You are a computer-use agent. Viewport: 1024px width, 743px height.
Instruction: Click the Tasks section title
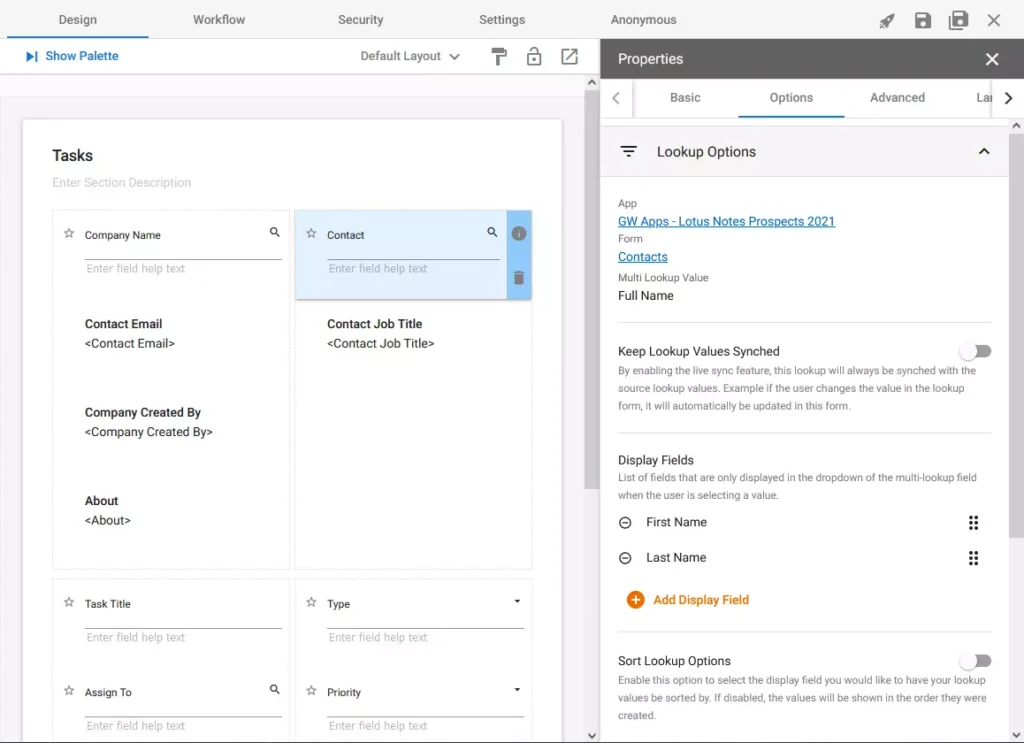pyautogui.click(x=72, y=155)
